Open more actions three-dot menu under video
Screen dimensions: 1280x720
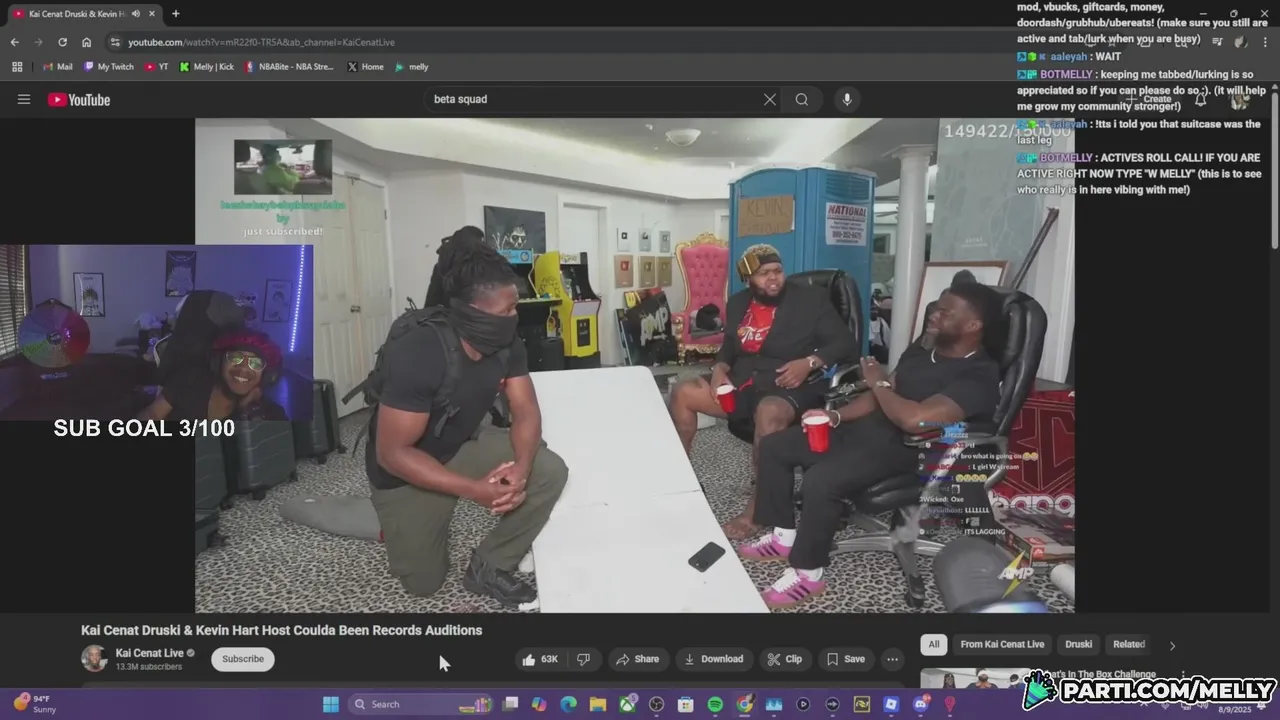pos(892,659)
